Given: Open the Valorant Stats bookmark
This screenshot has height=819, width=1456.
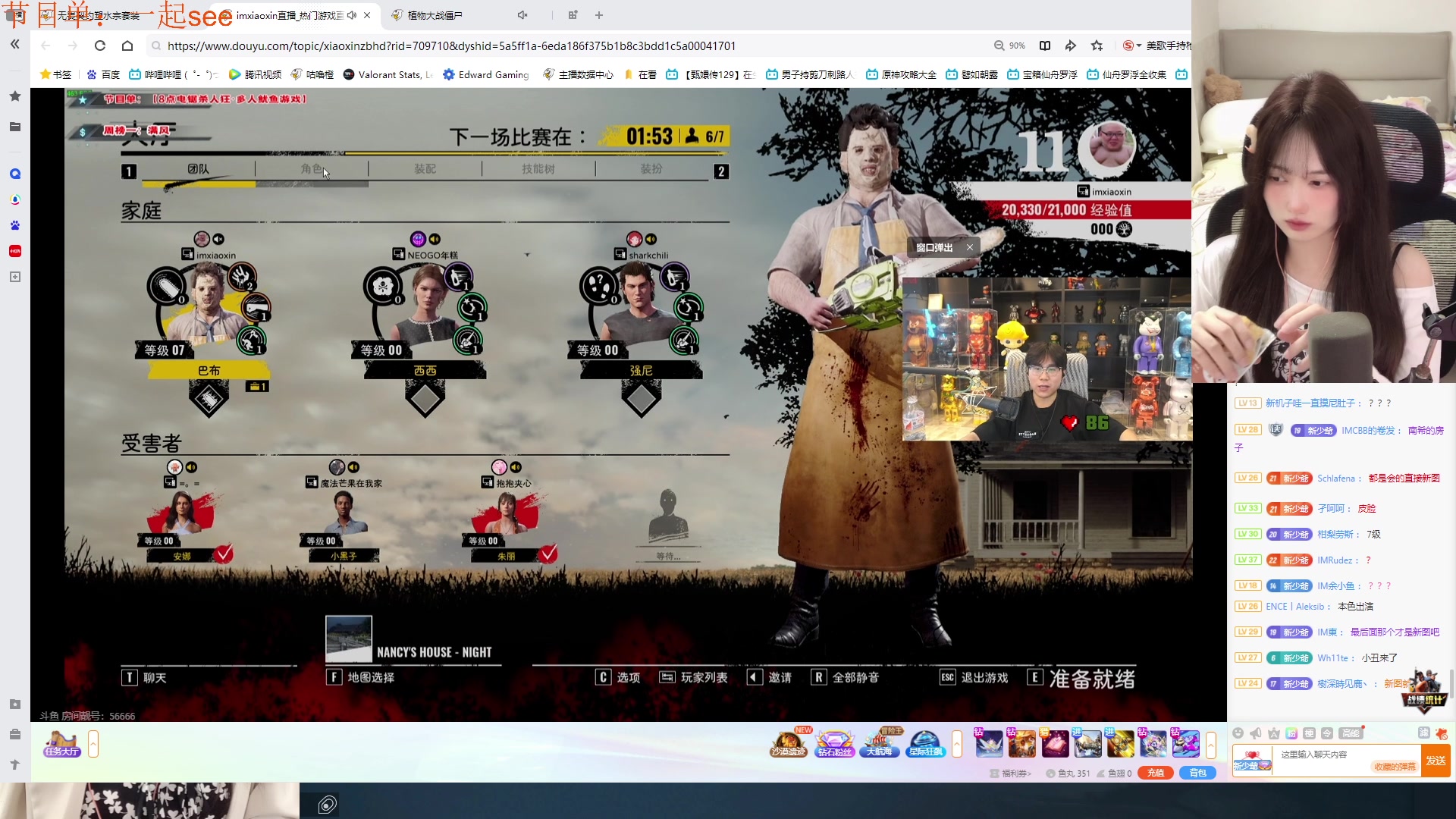Looking at the screenshot, I should [x=388, y=74].
